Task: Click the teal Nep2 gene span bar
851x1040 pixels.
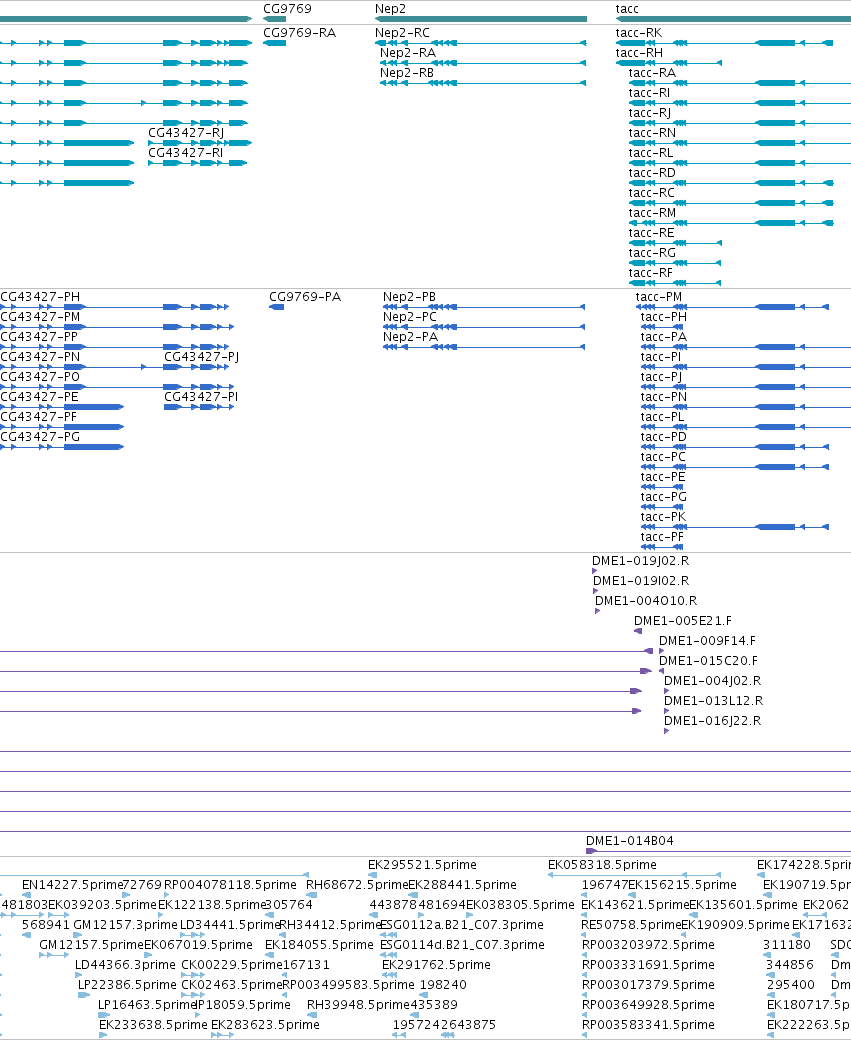Action: tap(481, 19)
